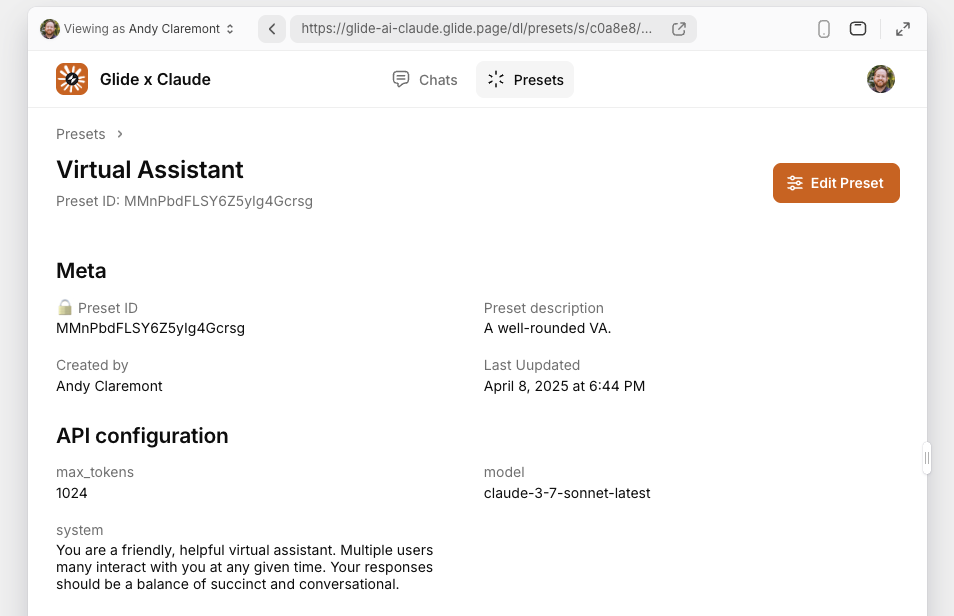Viewport: 954px width, 616px height.
Task: Click the Virtual Assistant heading
Action: coord(150,170)
